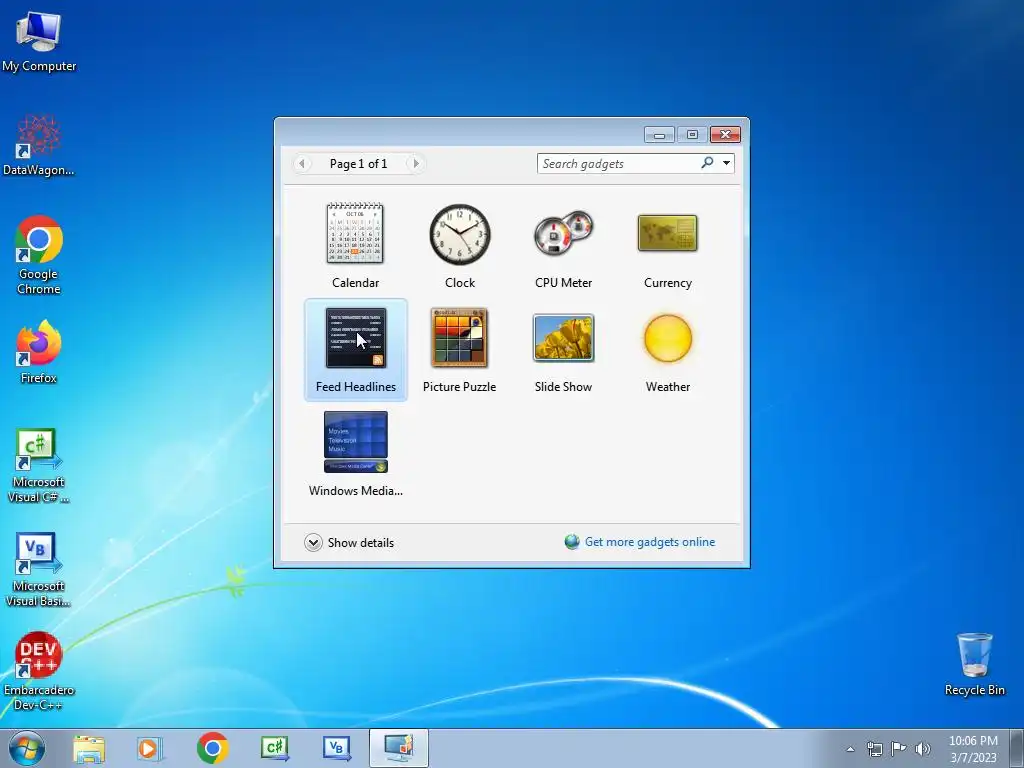Open the network tray icon
Screen dimensions: 1024x768
874,749
